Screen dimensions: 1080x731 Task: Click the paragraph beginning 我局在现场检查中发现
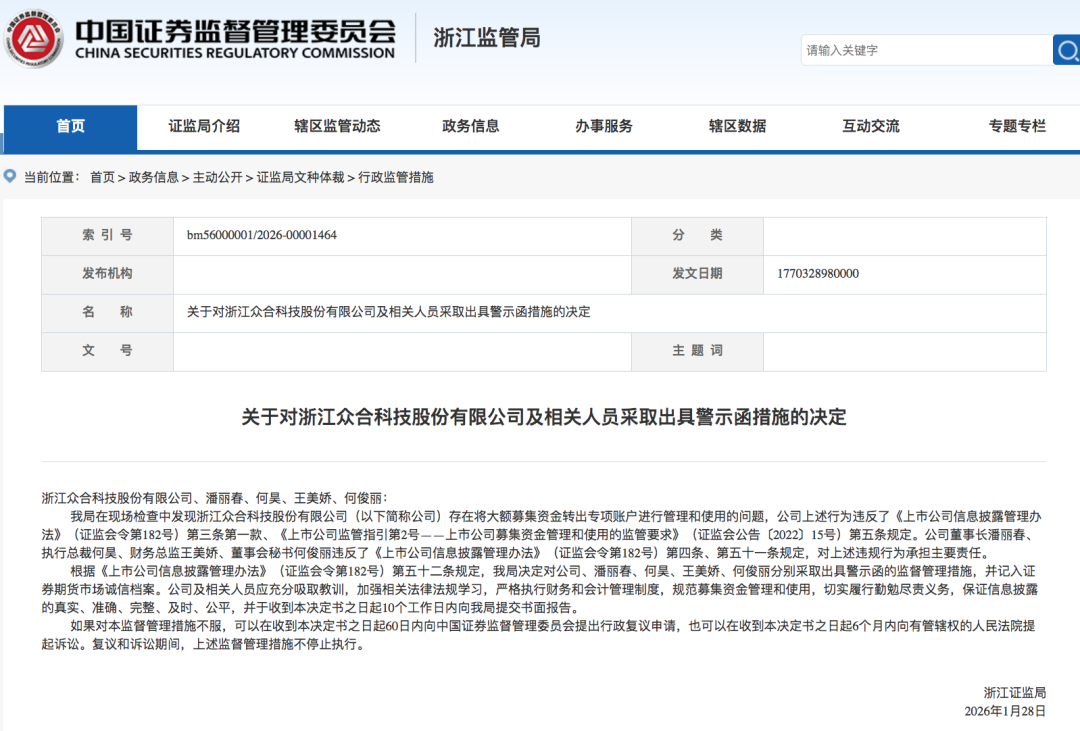pyautogui.click(x=543, y=535)
